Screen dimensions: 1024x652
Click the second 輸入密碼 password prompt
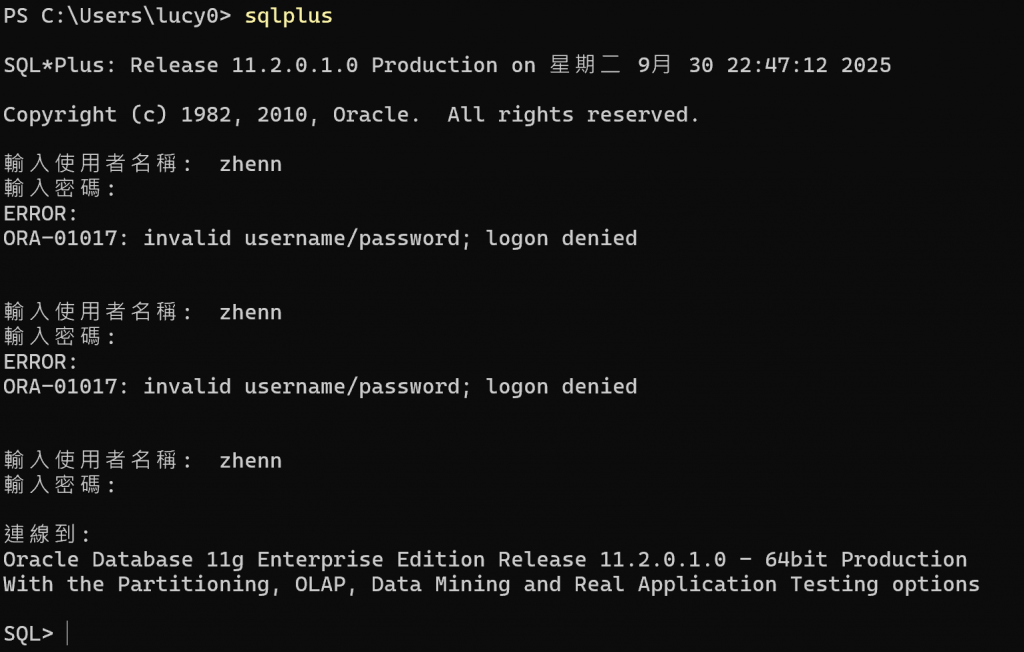[60, 337]
